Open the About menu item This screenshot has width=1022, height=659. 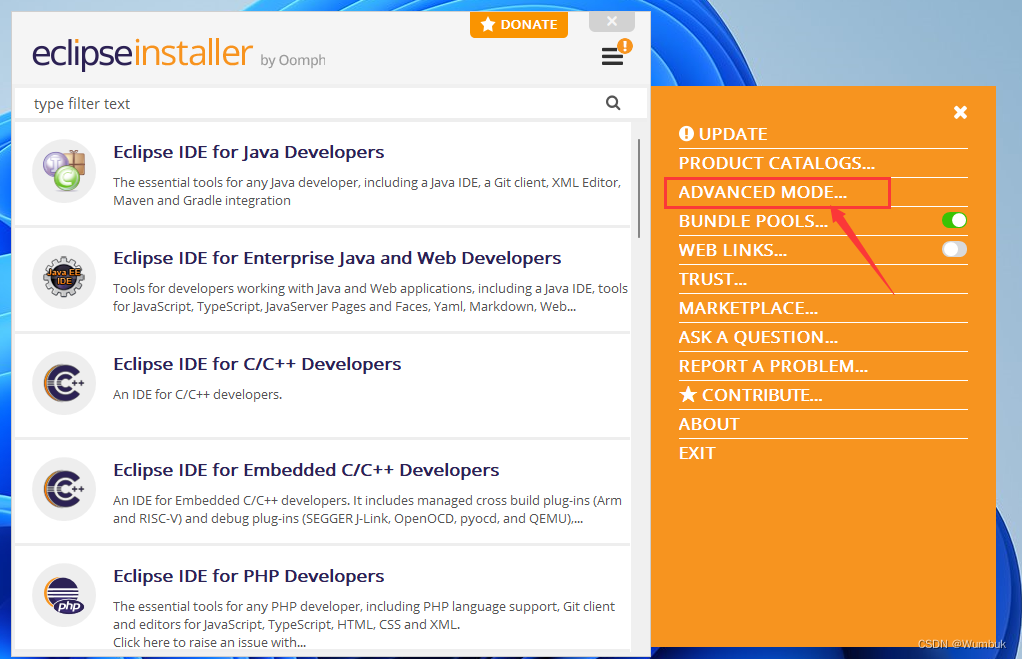coord(709,424)
